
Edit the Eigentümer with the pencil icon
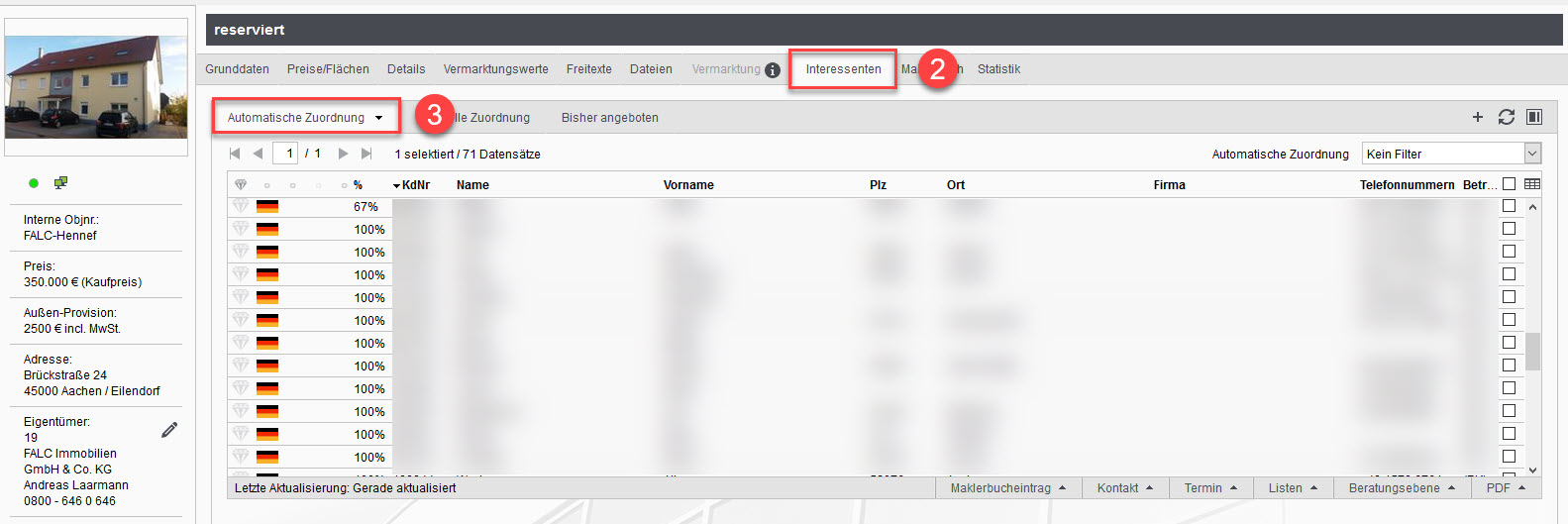[169, 430]
